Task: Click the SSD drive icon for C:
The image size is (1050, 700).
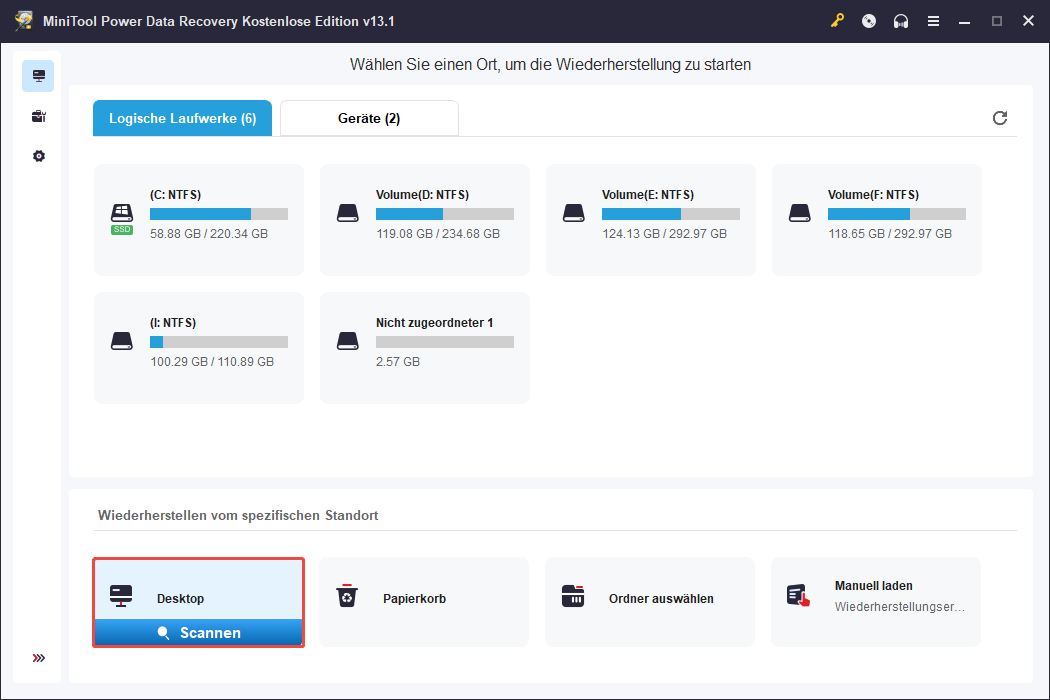Action: coord(122,219)
